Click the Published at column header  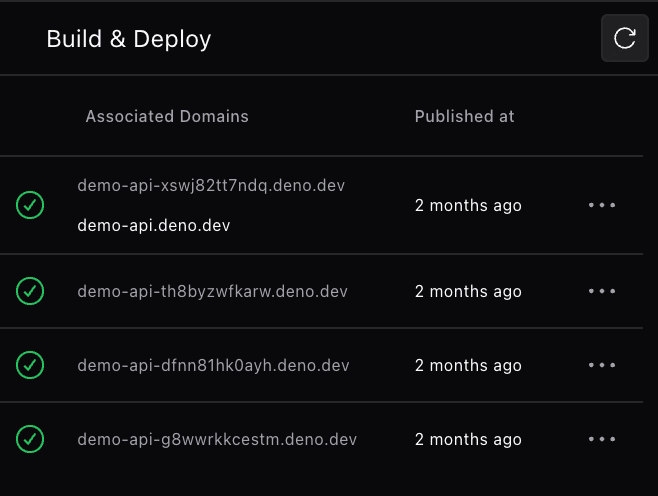pyautogui.click(x=465, y=116)
